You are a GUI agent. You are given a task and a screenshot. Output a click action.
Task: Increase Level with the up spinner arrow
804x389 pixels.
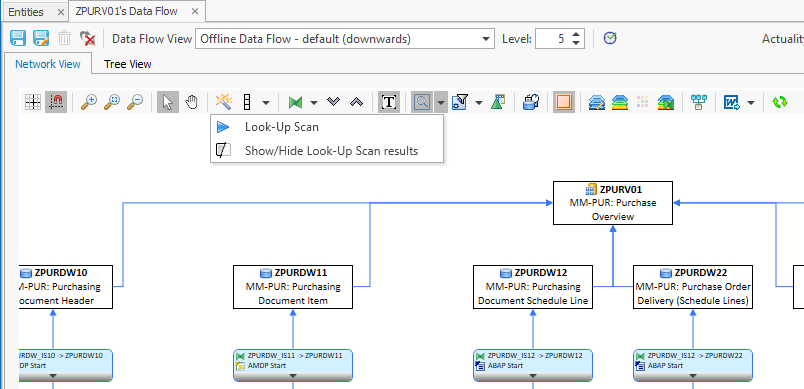576,34
